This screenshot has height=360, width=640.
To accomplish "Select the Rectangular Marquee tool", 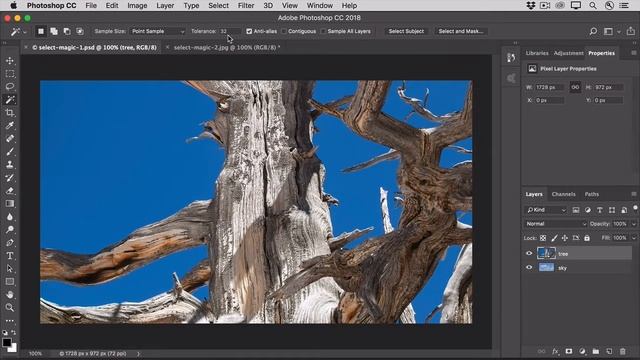I will tap(10, 73).
